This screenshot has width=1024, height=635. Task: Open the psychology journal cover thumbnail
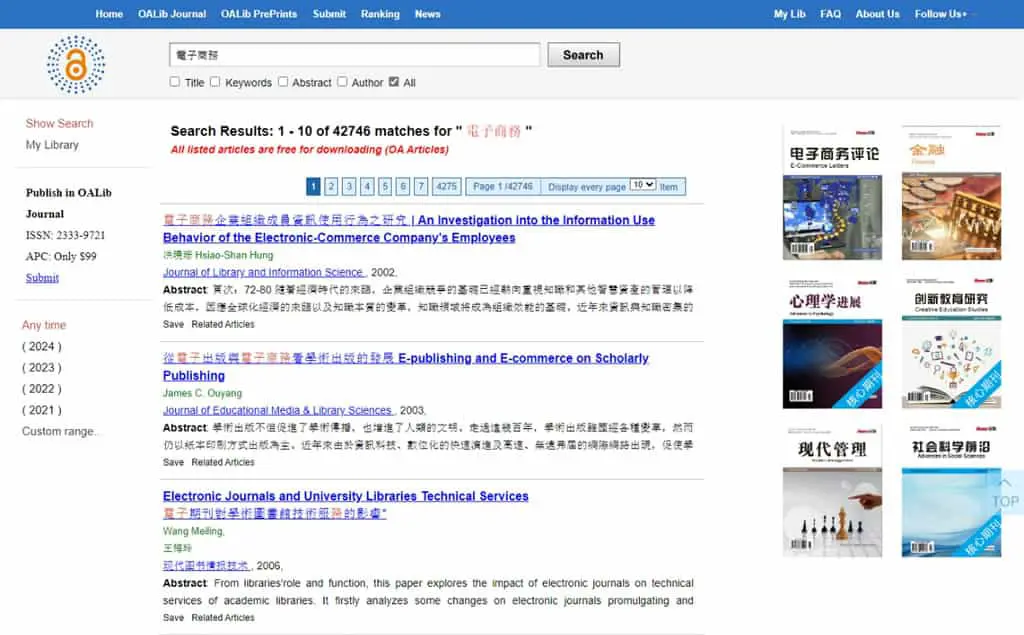tap(832, 342)
